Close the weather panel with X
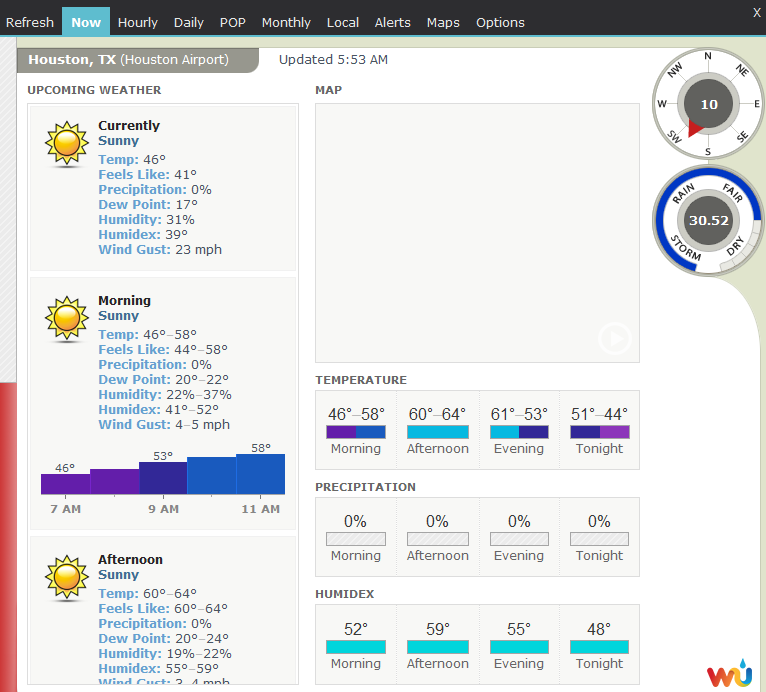This screenshot has width=766, height=692. (x=756, y=11)
